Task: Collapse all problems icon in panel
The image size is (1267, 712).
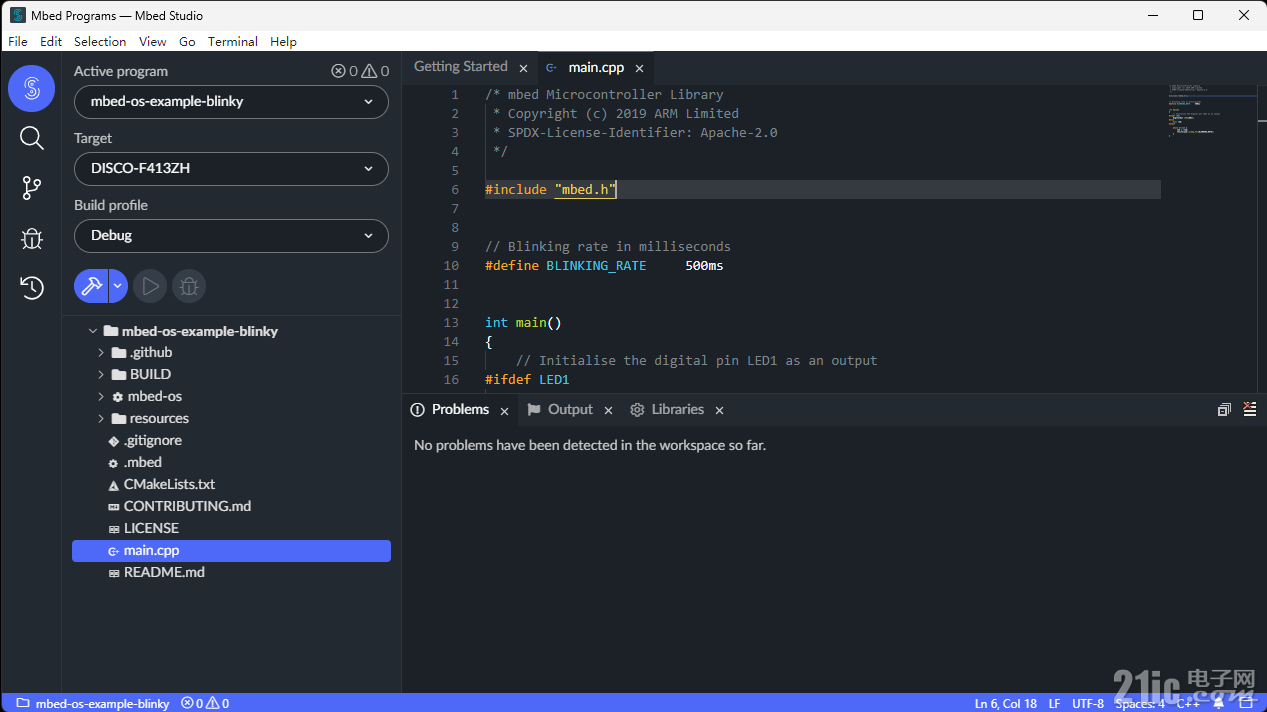Action: [x=1224, y=410]
